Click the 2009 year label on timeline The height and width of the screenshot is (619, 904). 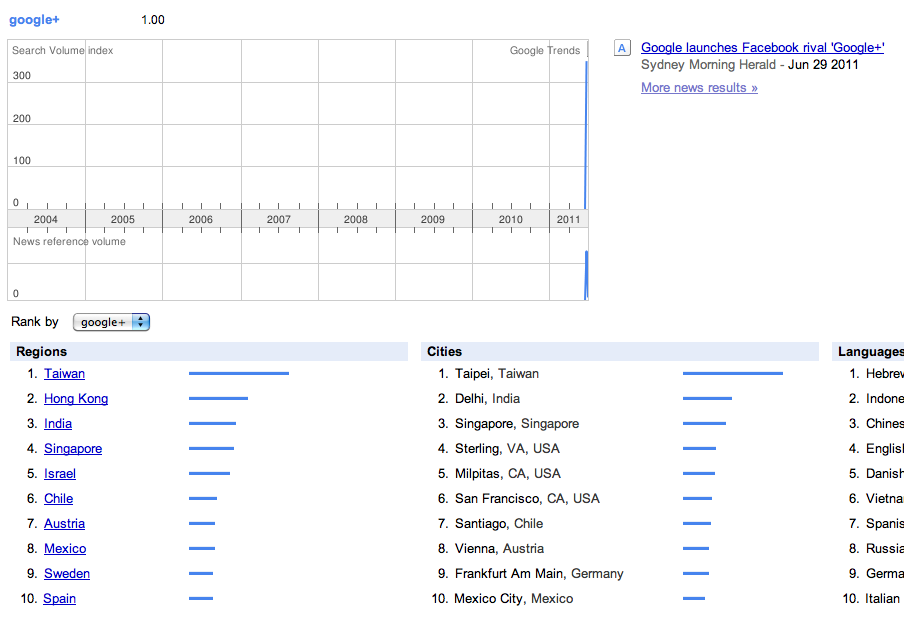coord(432,219)
